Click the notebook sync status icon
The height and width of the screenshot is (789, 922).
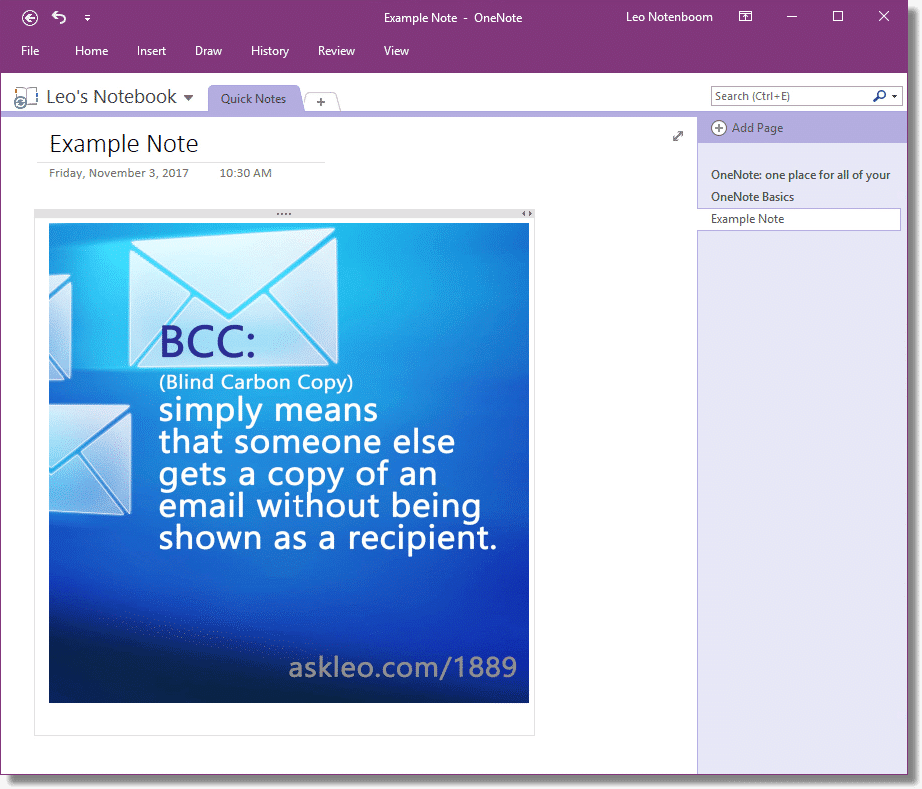pyautogui.click(x=25, y=97)
